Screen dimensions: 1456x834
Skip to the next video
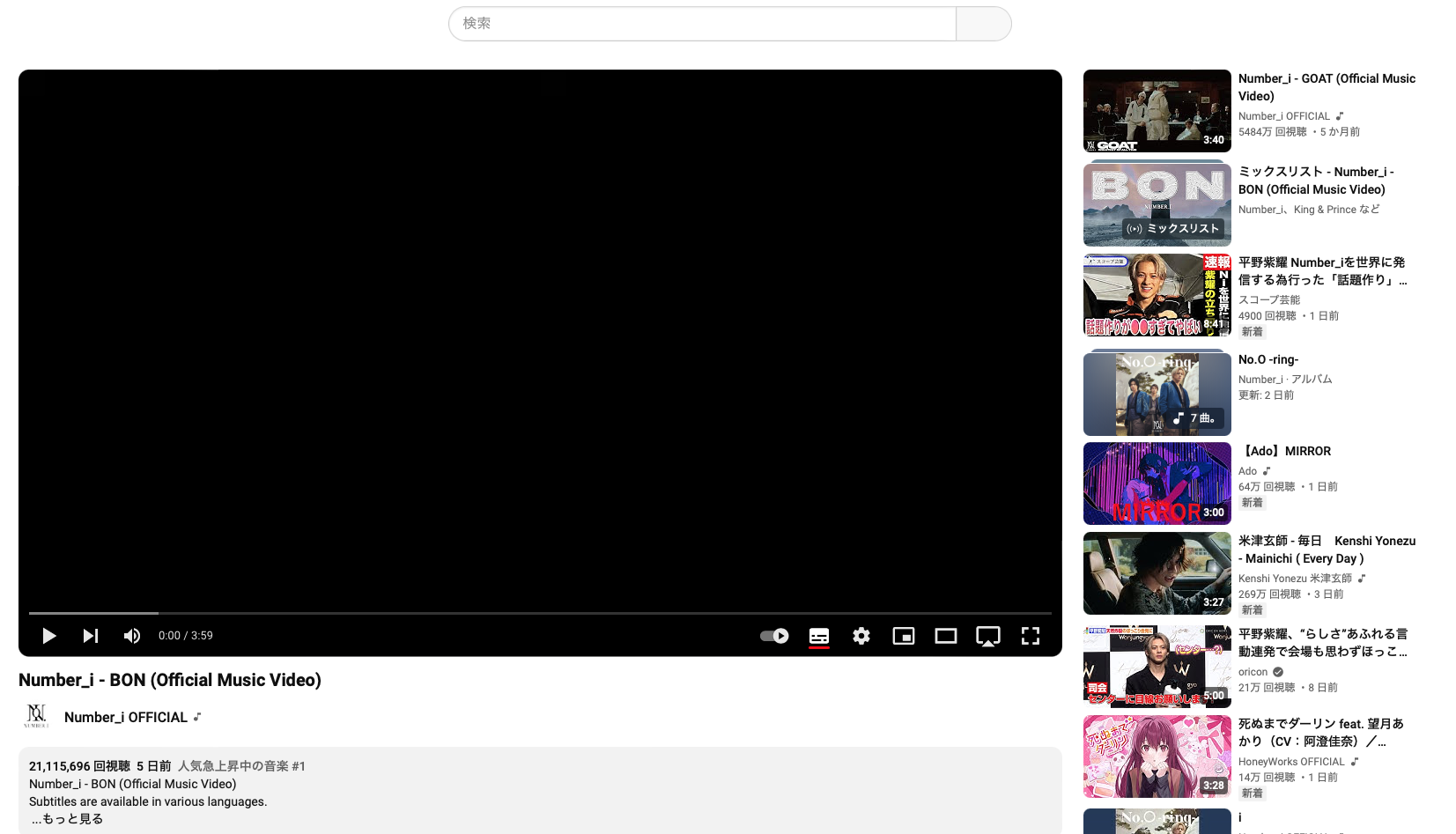[x=91, y=636]
